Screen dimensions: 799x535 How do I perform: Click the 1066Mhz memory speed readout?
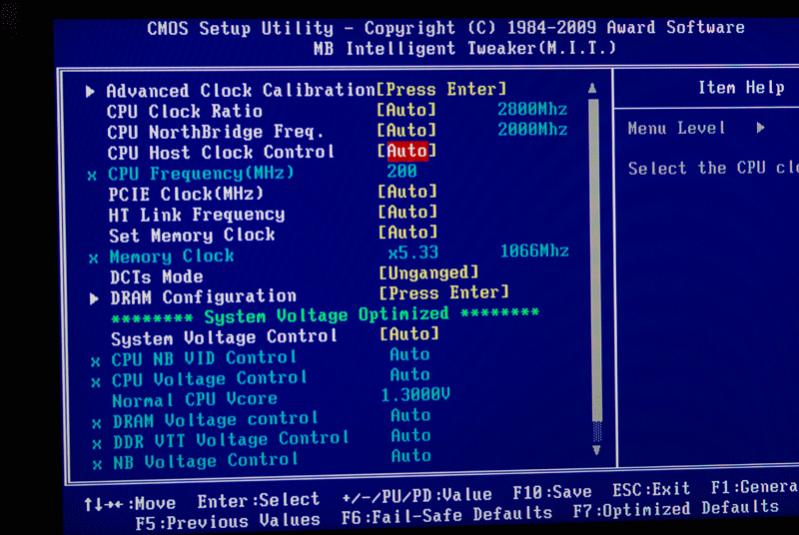coord(534,251)
